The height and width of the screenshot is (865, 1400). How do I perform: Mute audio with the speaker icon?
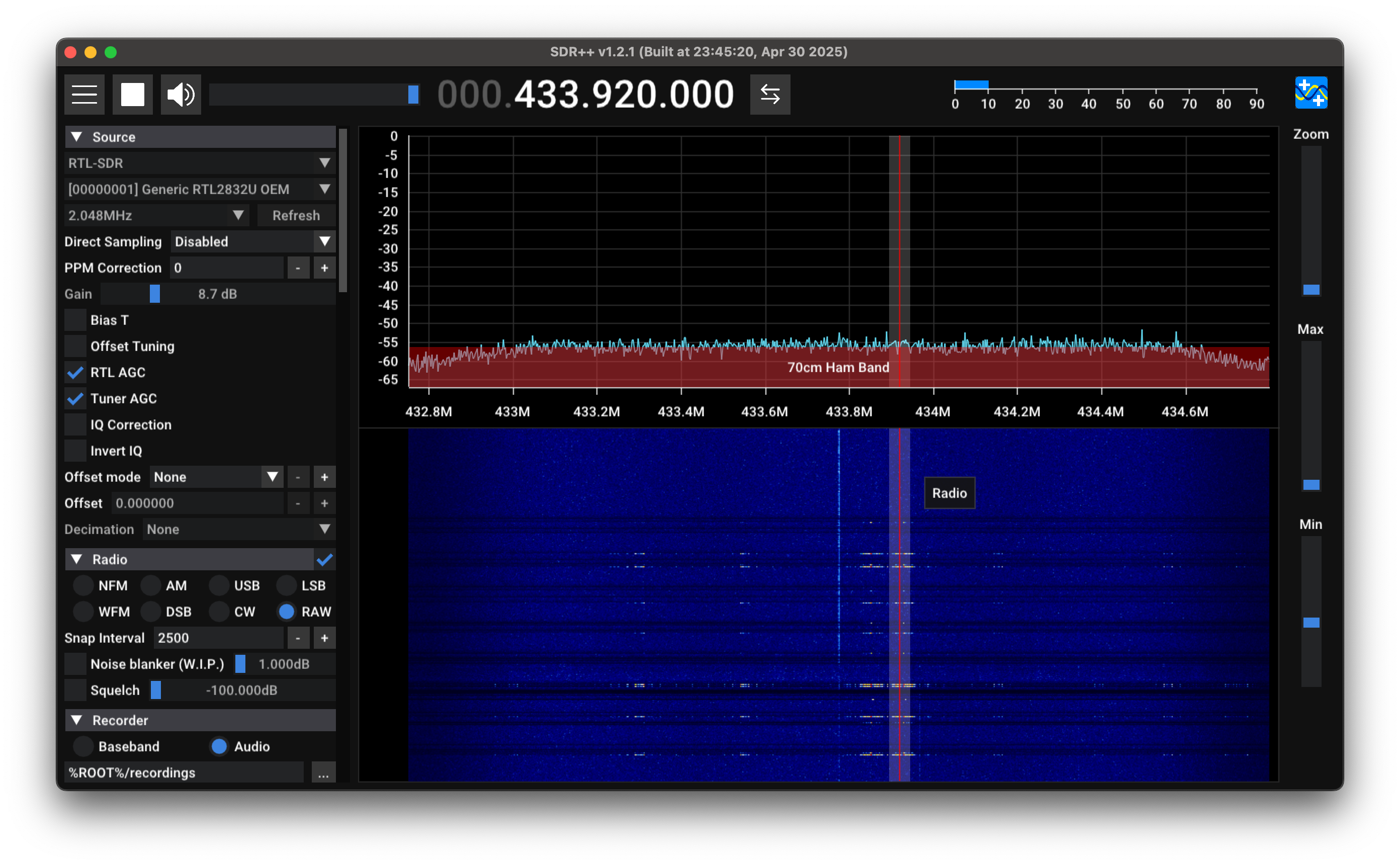(x=180, y=95)
